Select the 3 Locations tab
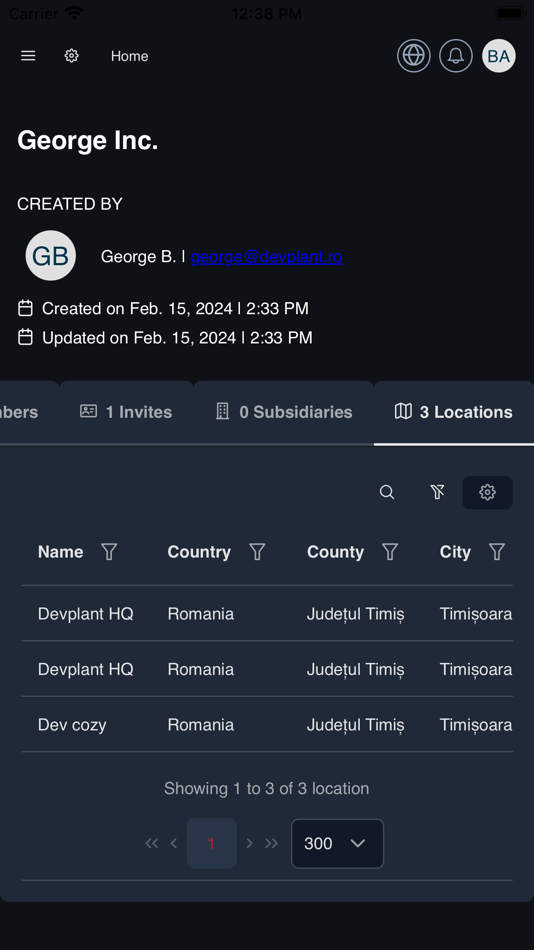 click(x=454, y=413)
